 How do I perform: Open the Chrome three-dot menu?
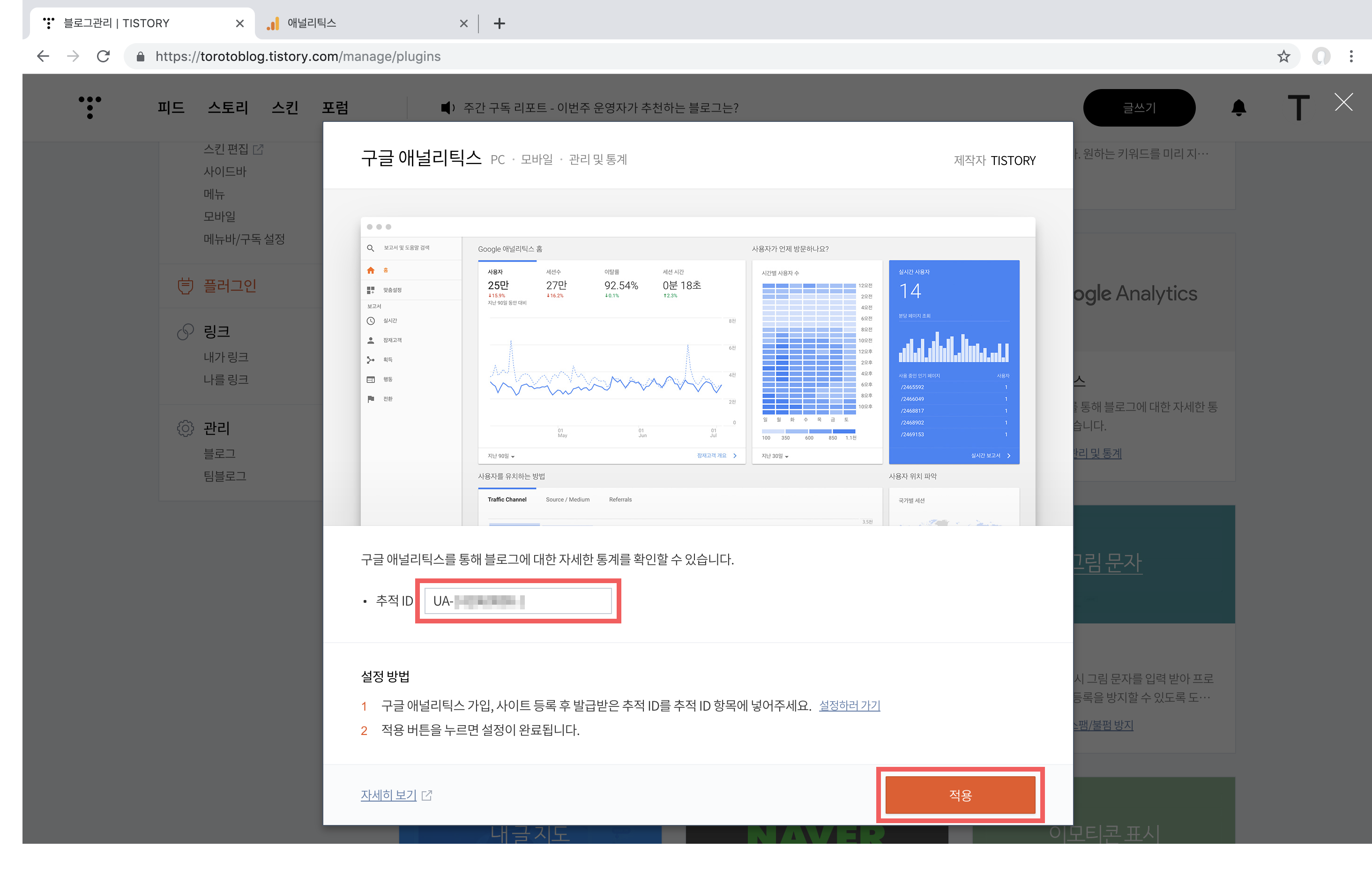tap(1351, 56)
